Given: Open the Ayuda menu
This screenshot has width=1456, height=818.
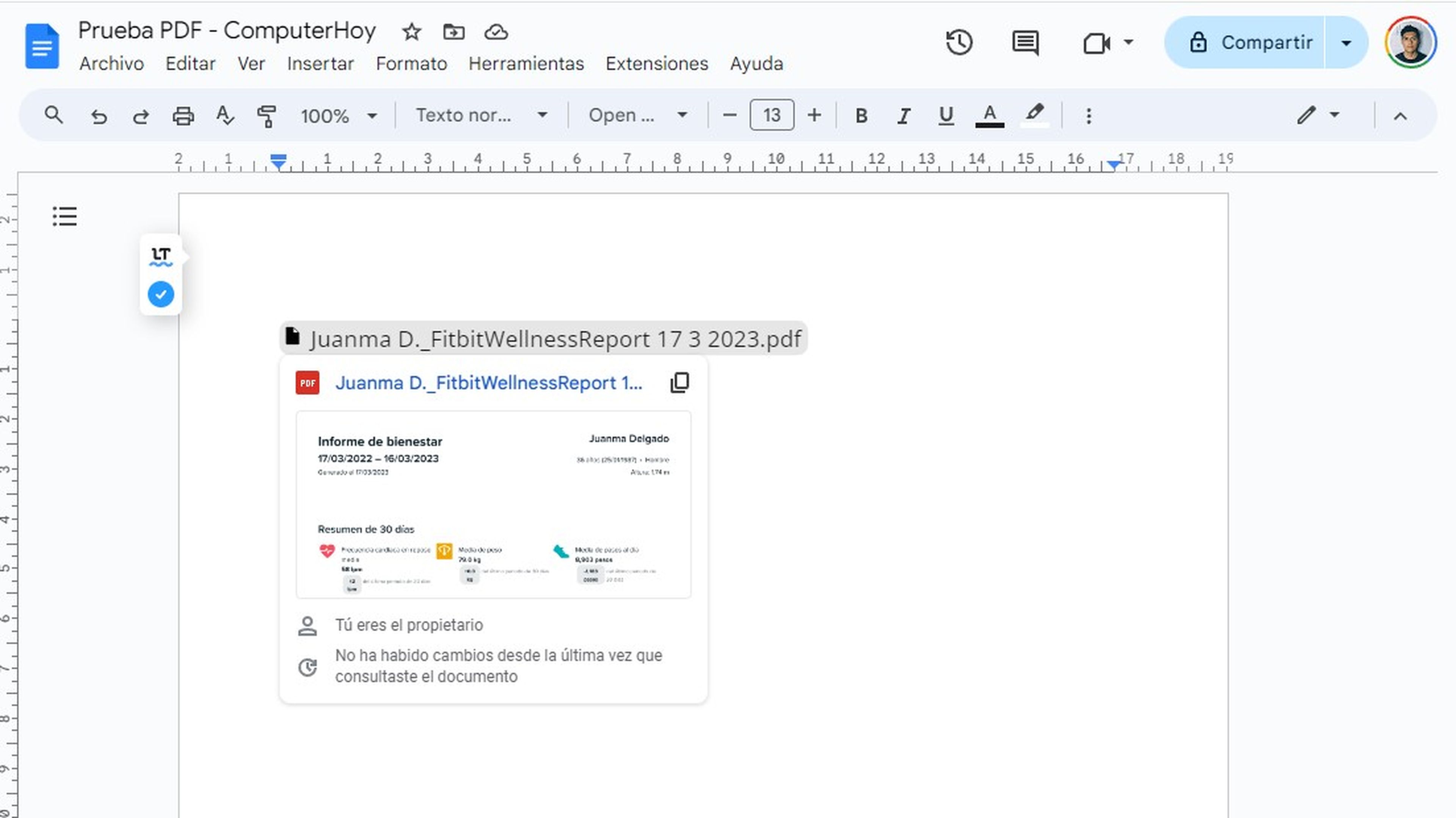Looking at the screenshot, I should [756, 63].
